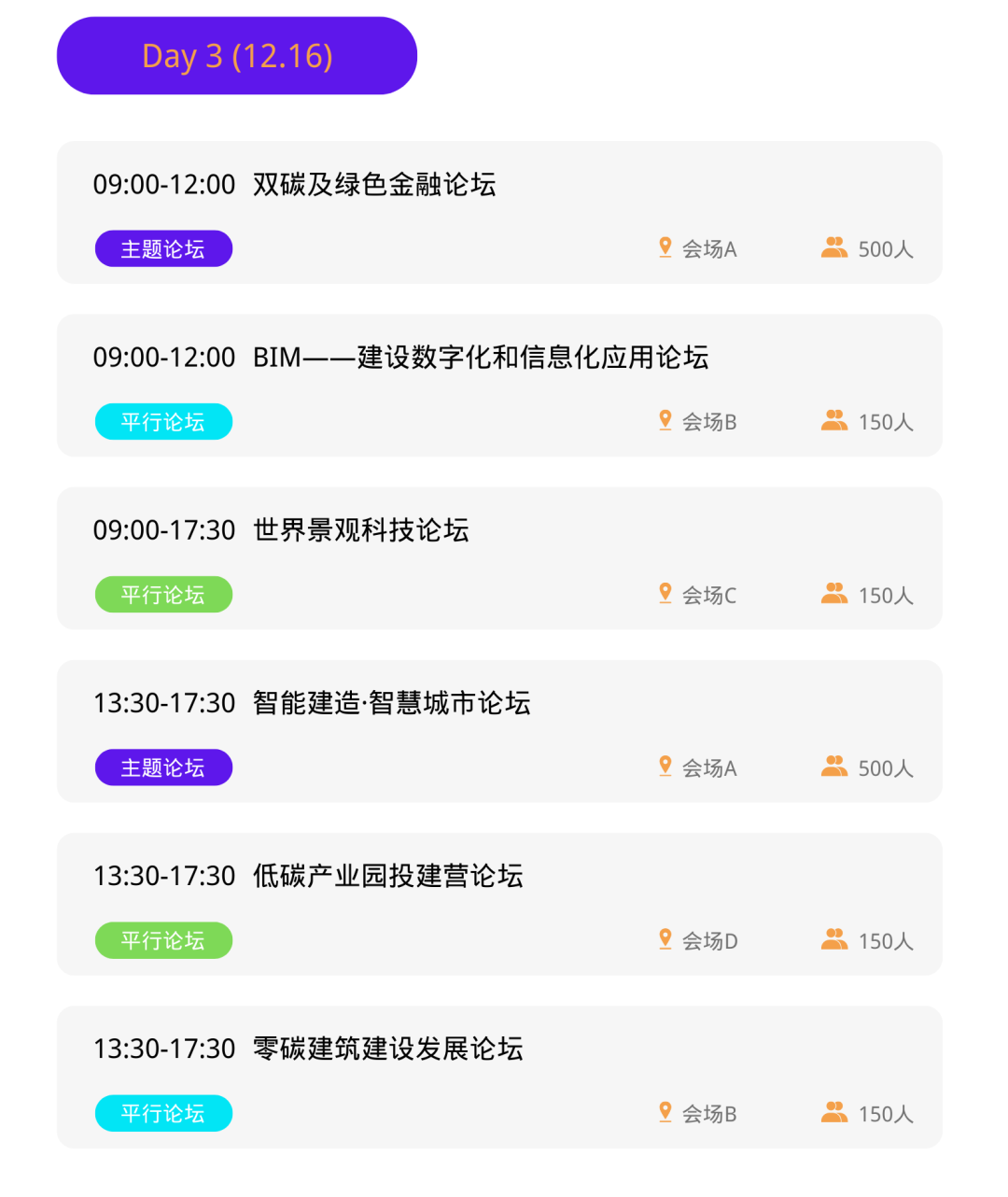Open the 双碳及绿色金融论坛 session title
The image size is (1008, 1197).
[374, 185]
